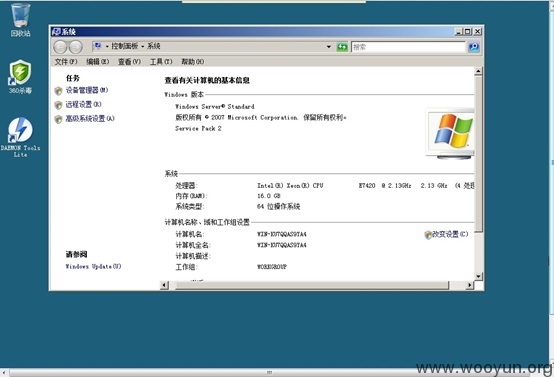
Task: Open the 查看(V) menu
Action: (129, 61)
